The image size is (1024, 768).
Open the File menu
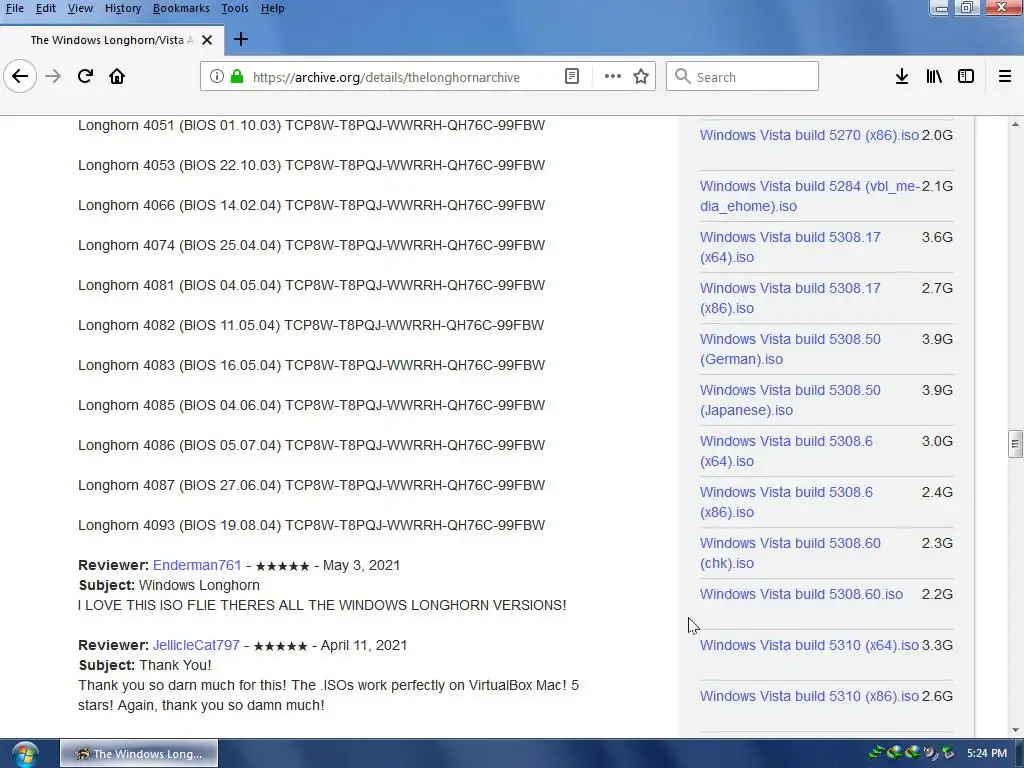[14, 8]
